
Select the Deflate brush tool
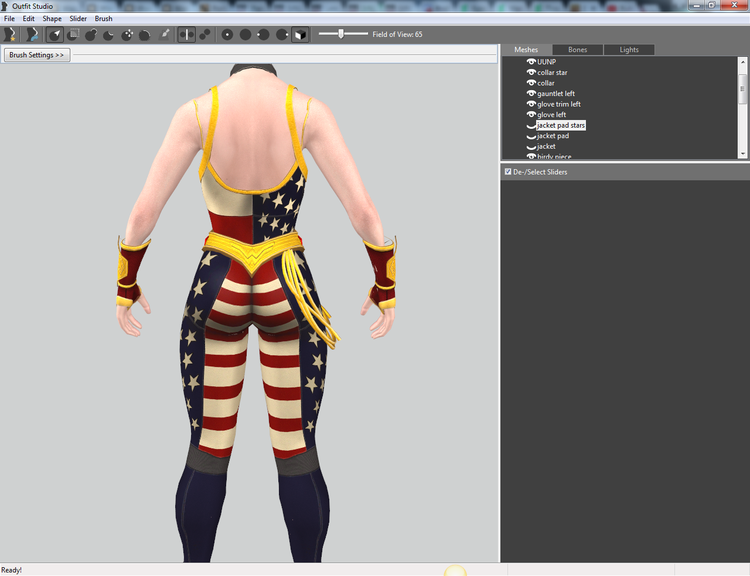pos(109,34)
